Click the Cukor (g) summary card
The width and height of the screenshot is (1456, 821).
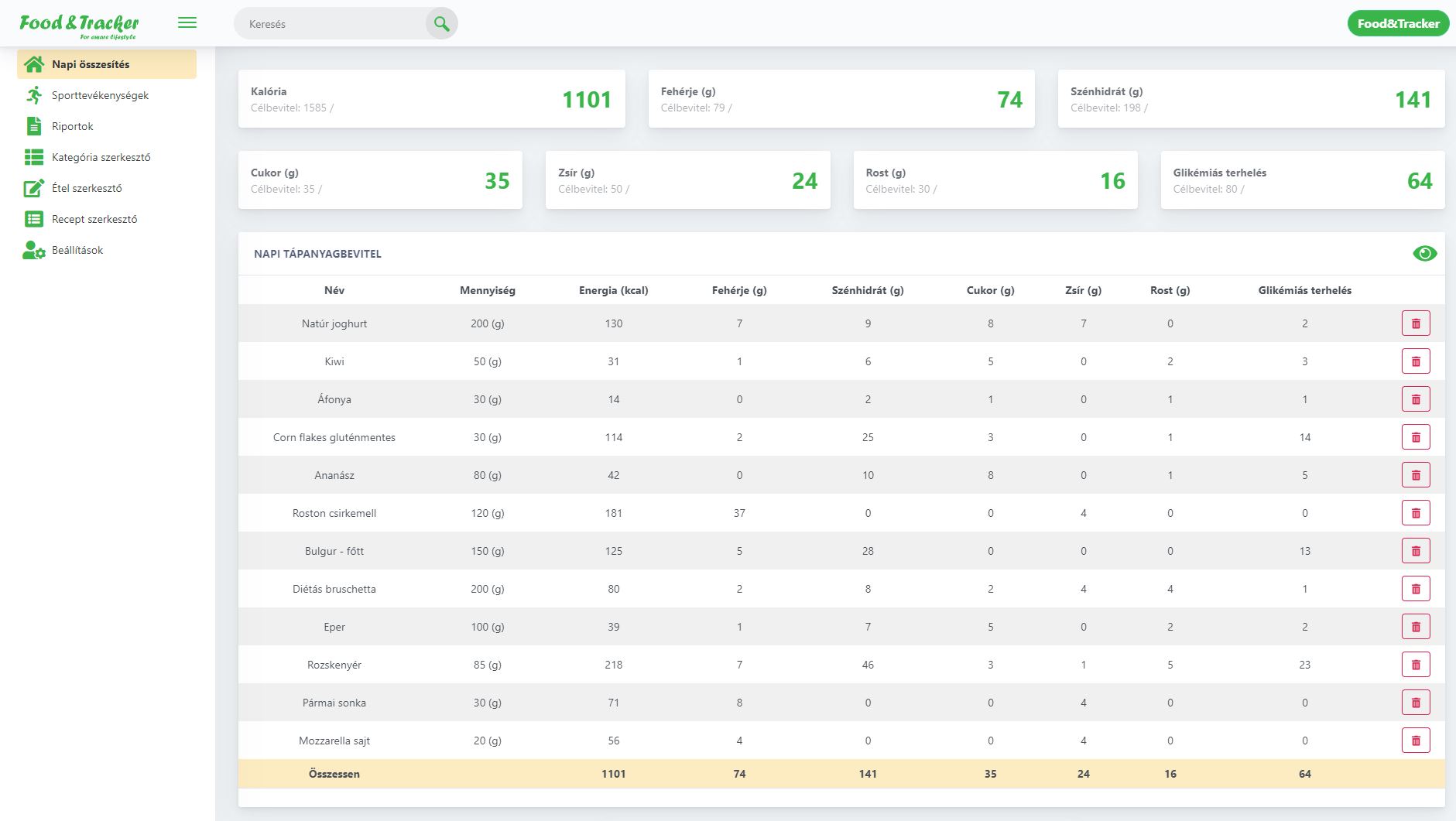[x=380, y=180]
